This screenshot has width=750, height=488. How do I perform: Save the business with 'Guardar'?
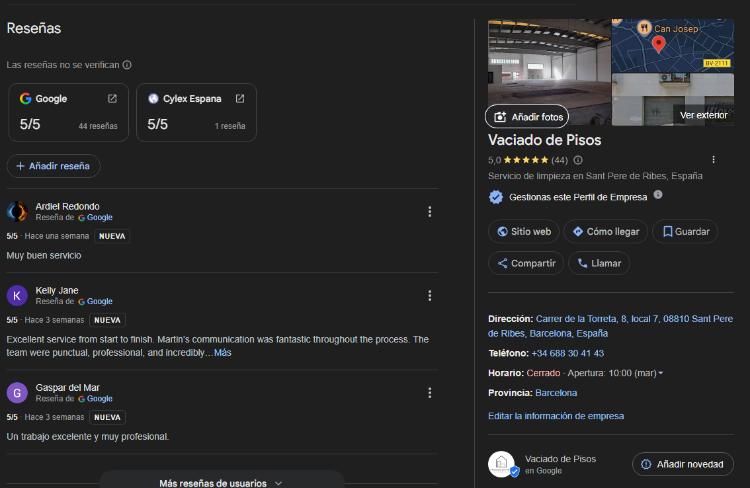pyautogui.click(x=684, y=231)
